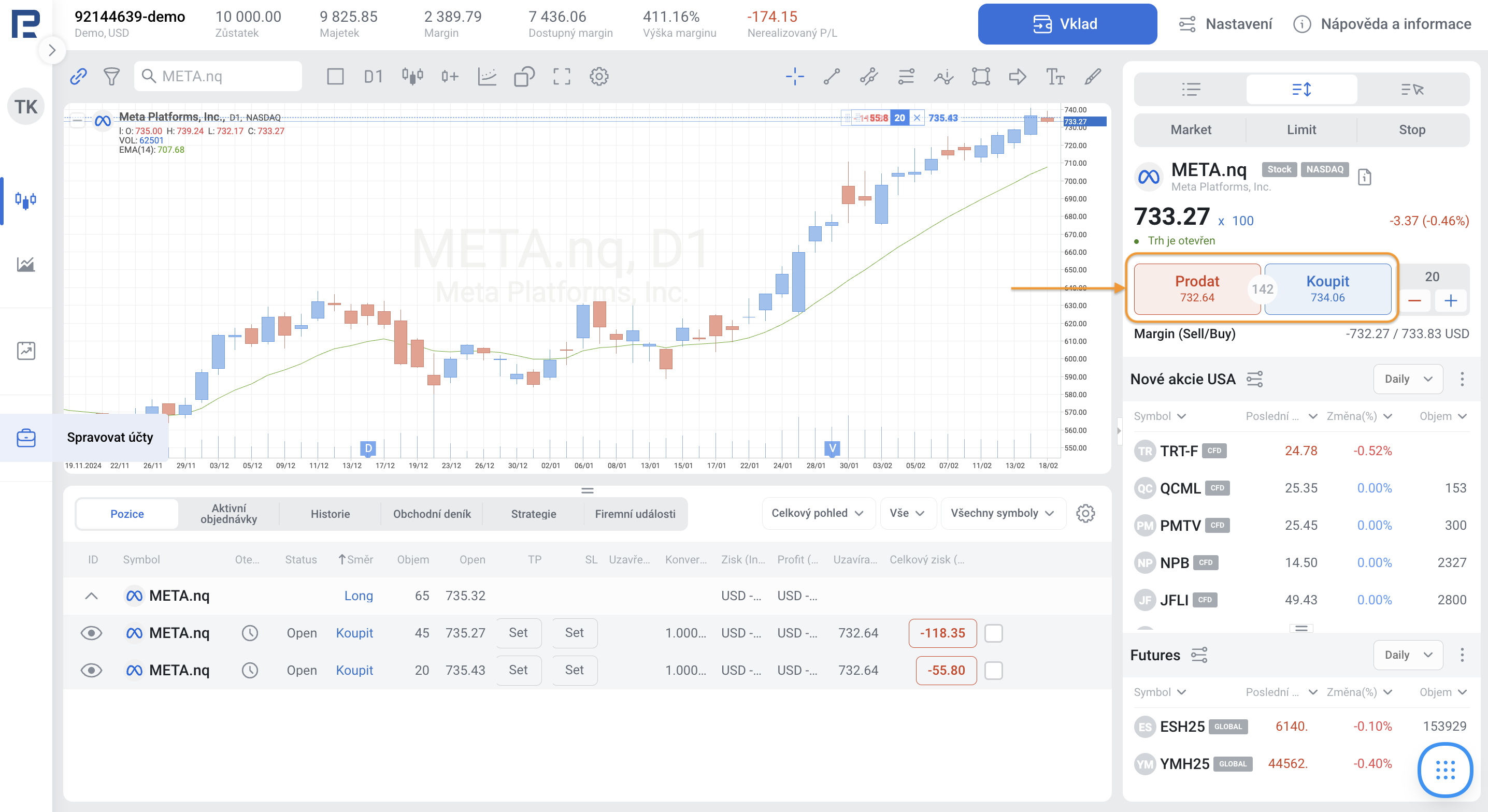
Task: Select the crosshair cursor tool
Action: coord(794,76)
